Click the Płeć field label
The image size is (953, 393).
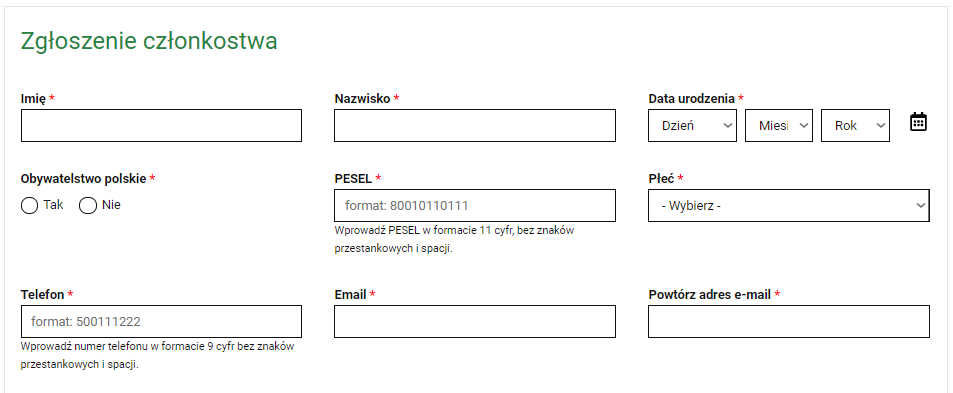[x=661, y=179]
